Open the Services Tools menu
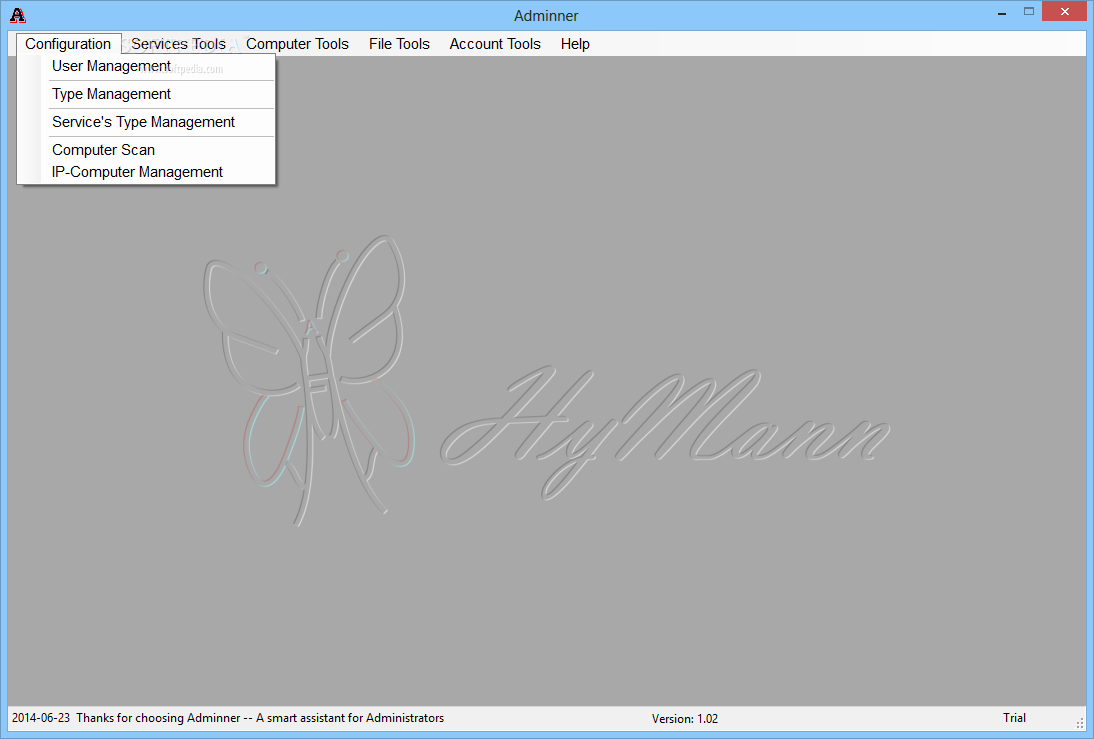The width and height of the screenshot is (1094, 739). [x=179, y=44]
